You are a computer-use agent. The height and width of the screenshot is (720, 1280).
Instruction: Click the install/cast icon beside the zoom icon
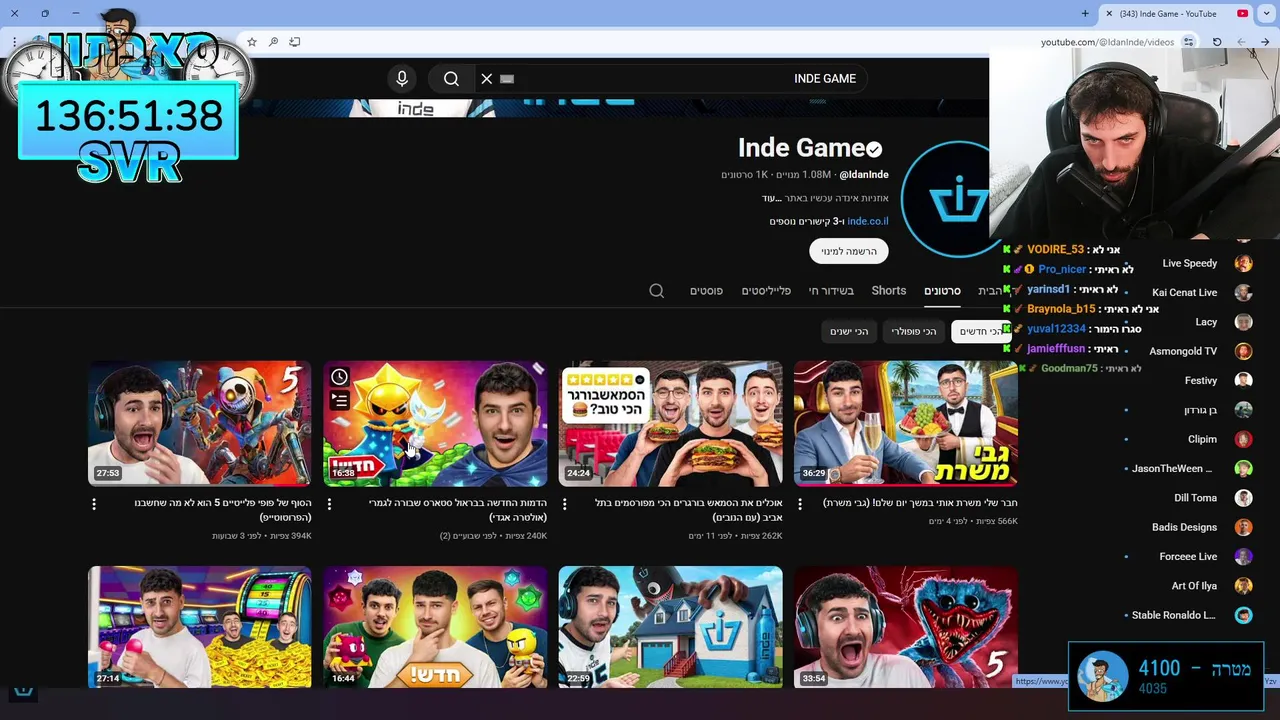[x=295, y=42]
